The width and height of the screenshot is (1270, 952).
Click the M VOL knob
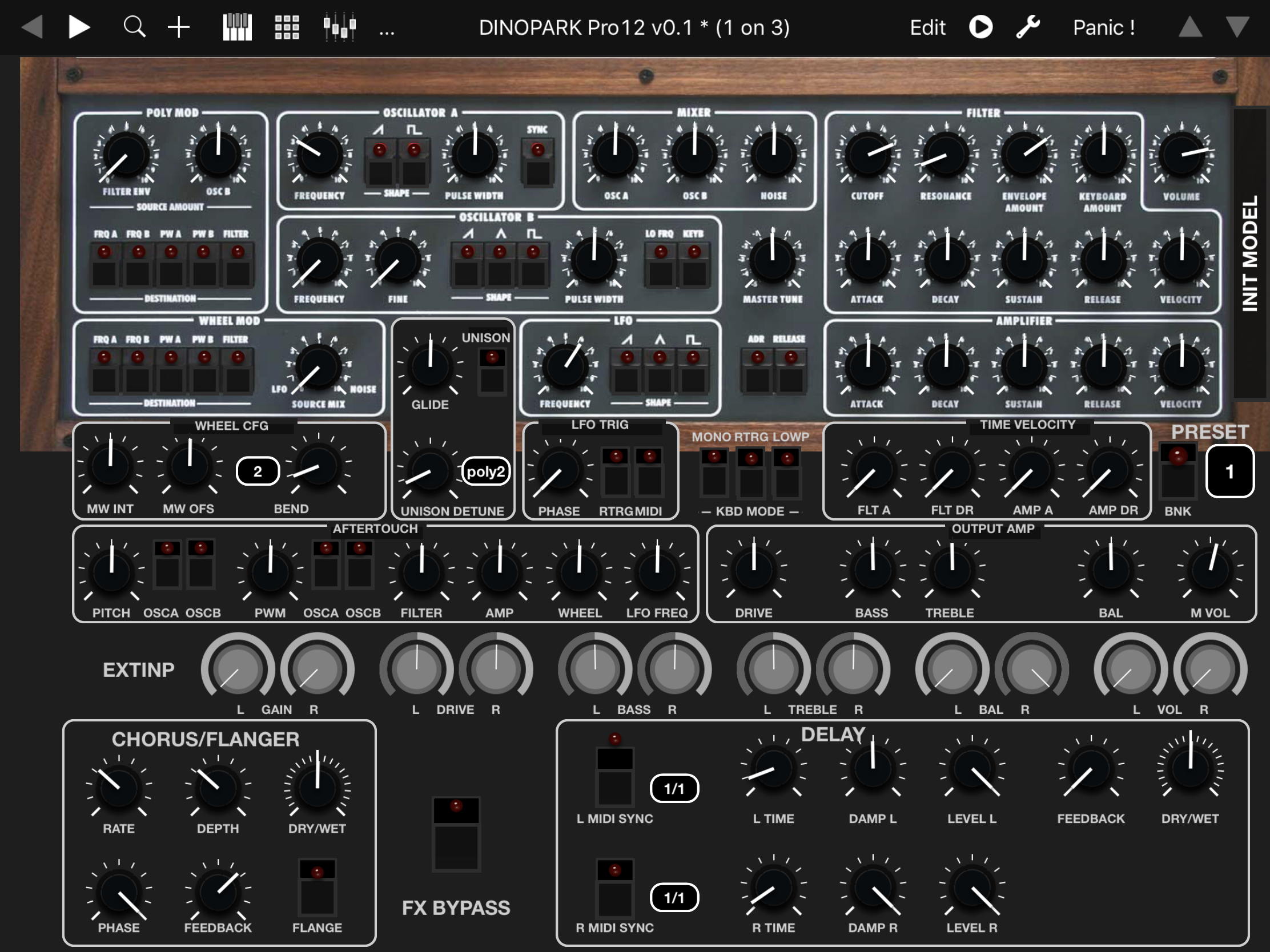[x=1210, y=570]
